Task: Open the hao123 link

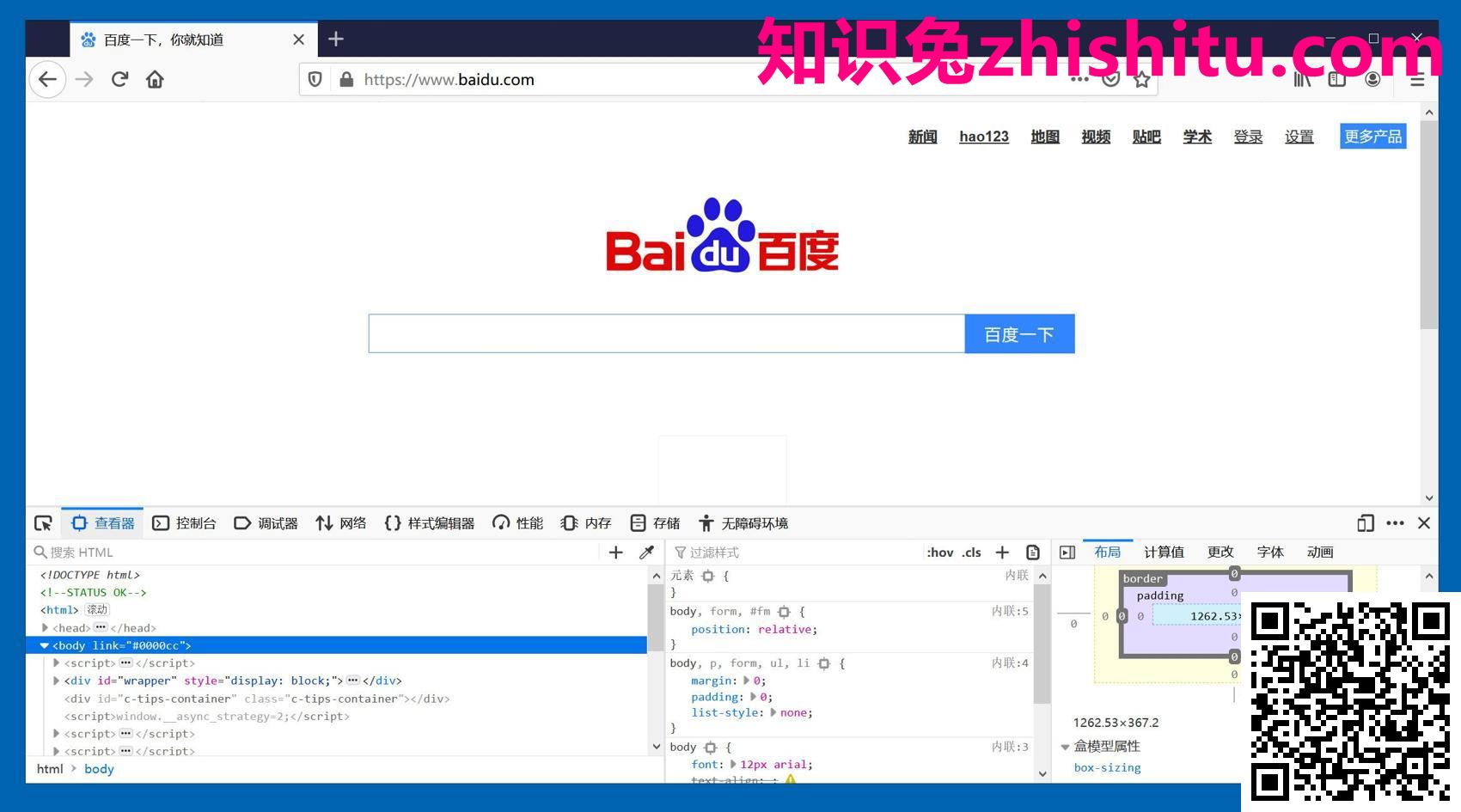Action: [x=984, y=137]
